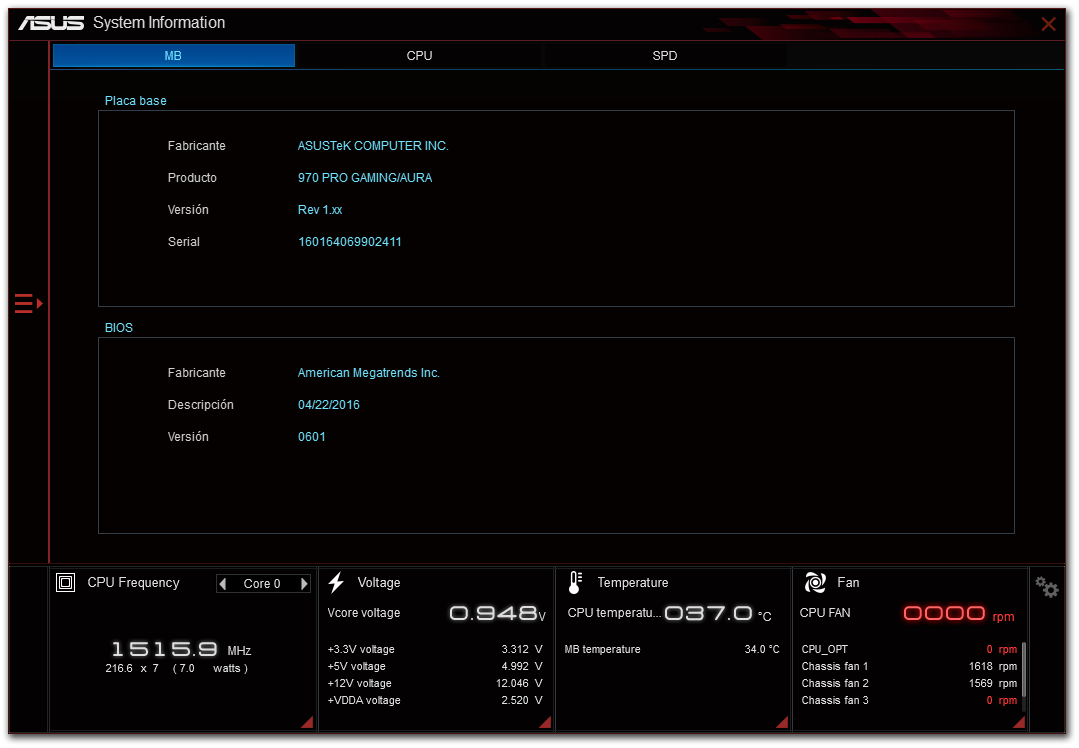Screen dimensions: 1079x748
Task: Switch to the SPD tab
Action: coord(665,56)
